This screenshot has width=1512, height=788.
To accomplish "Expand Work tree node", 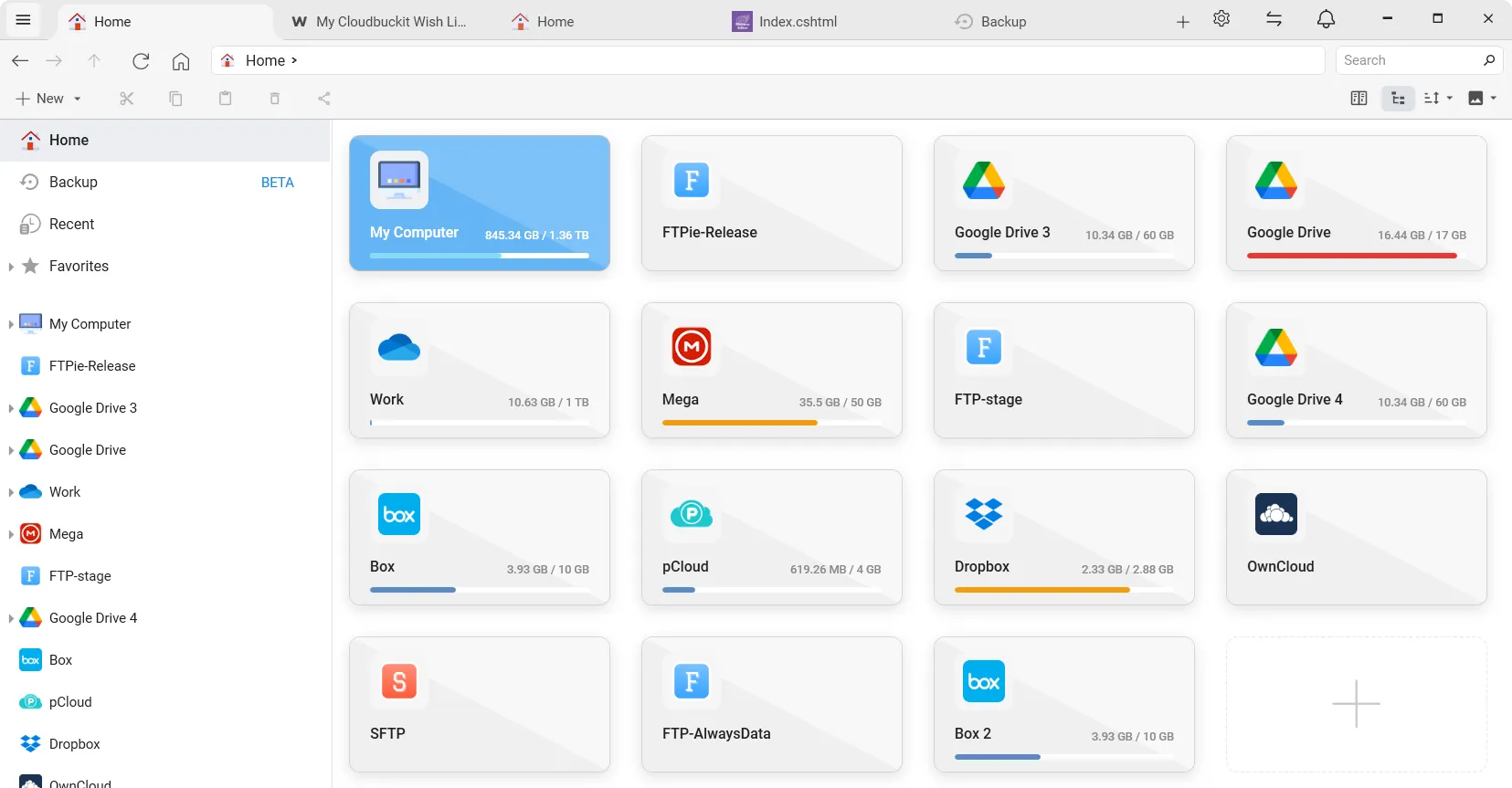I will coord(11,492).
